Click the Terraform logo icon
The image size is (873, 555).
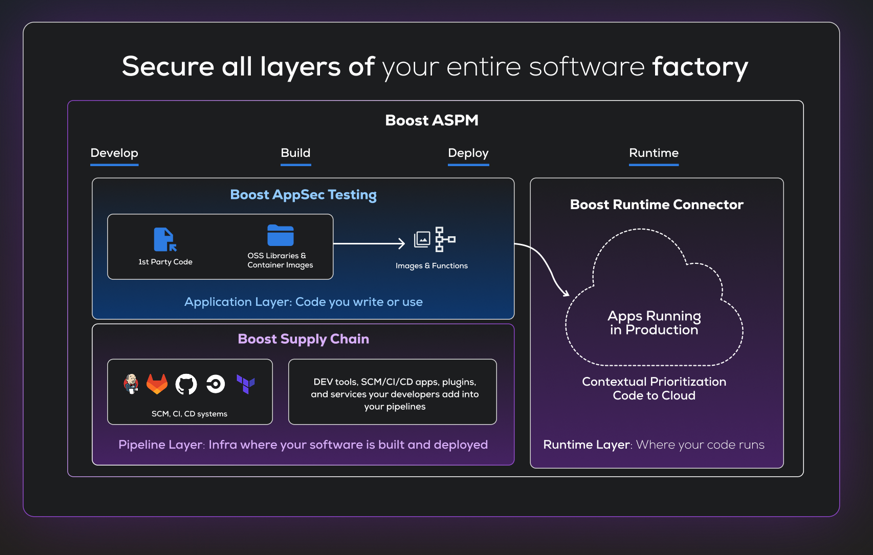246,384
